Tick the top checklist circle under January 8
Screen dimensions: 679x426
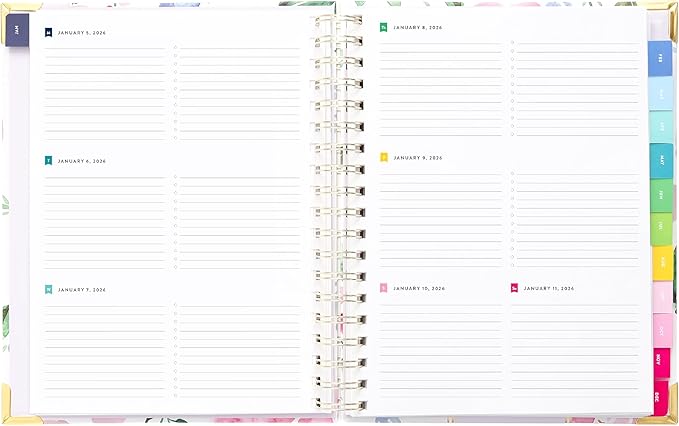[512, 42]
